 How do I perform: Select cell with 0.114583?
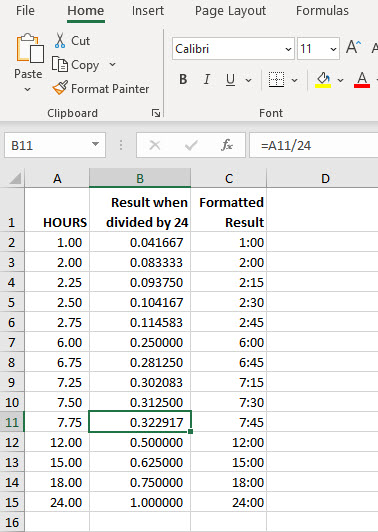140,322
